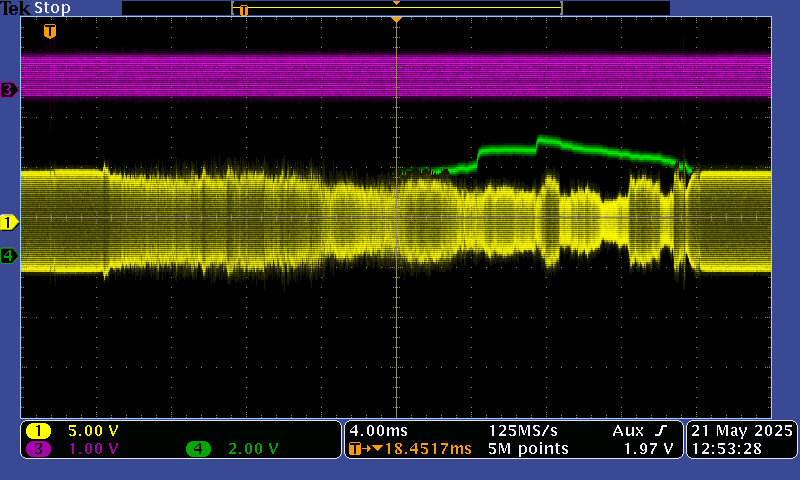The width and height of the screenshot is (800, 480).
Task: Click the green channel 4 ground marker
Action: pyautogui.click(x=9, y=256)
